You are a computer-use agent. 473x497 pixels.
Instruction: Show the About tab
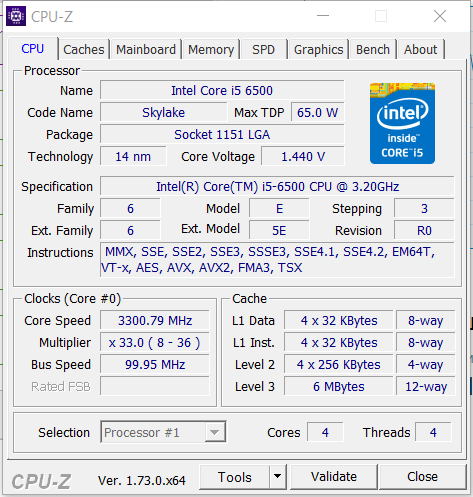click(420, 49)
